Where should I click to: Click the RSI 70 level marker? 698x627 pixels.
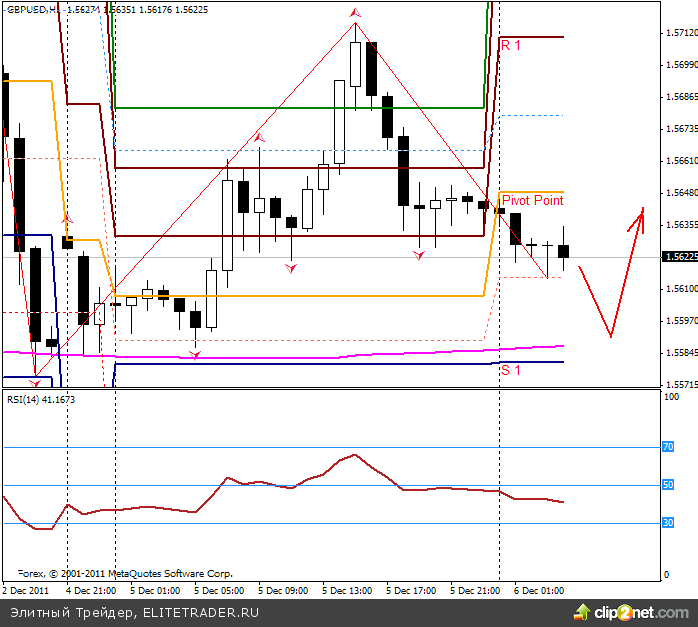[668, 447]
